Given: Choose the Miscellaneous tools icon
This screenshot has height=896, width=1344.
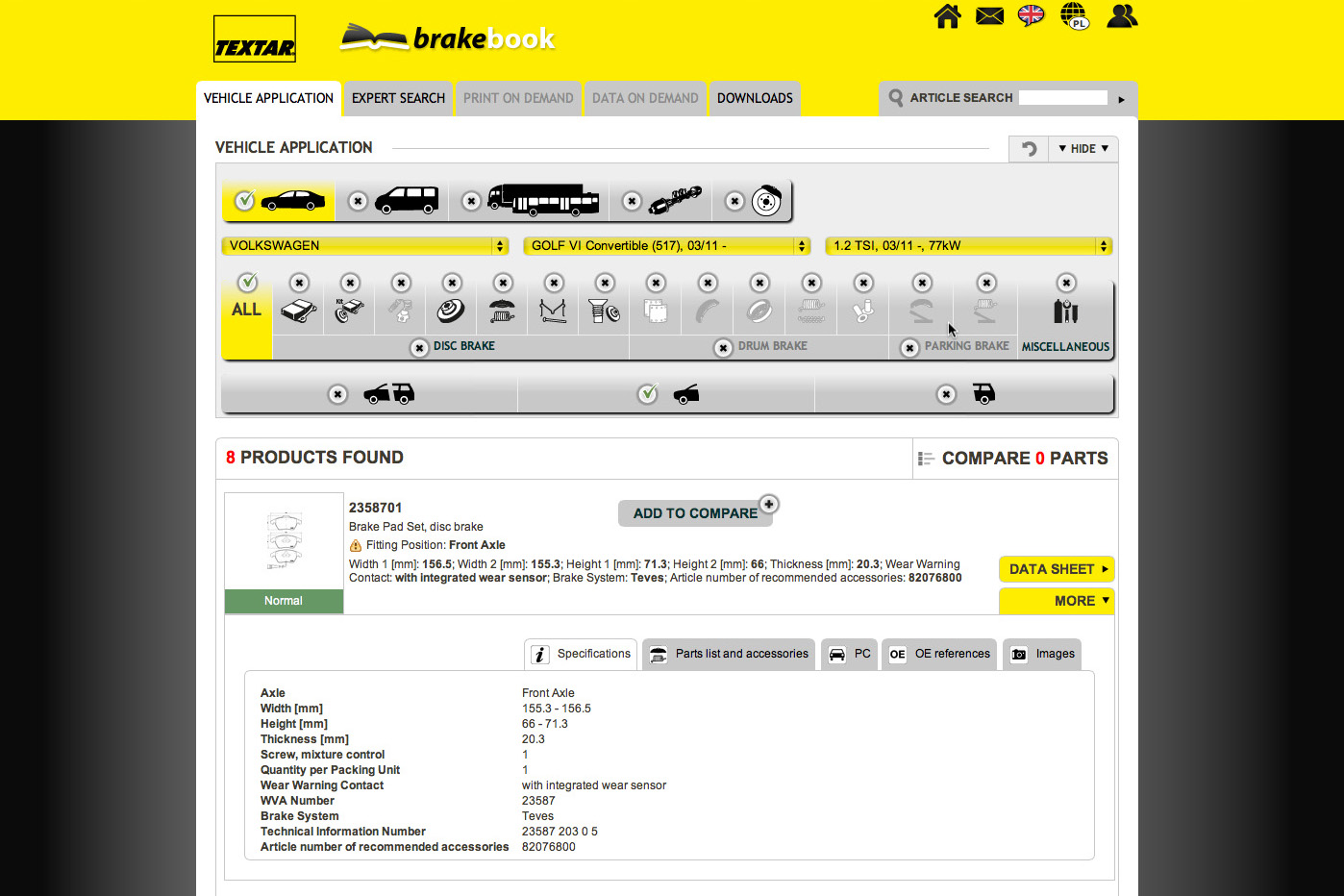Looking at the screenshot, I should tap(1065, 311).
